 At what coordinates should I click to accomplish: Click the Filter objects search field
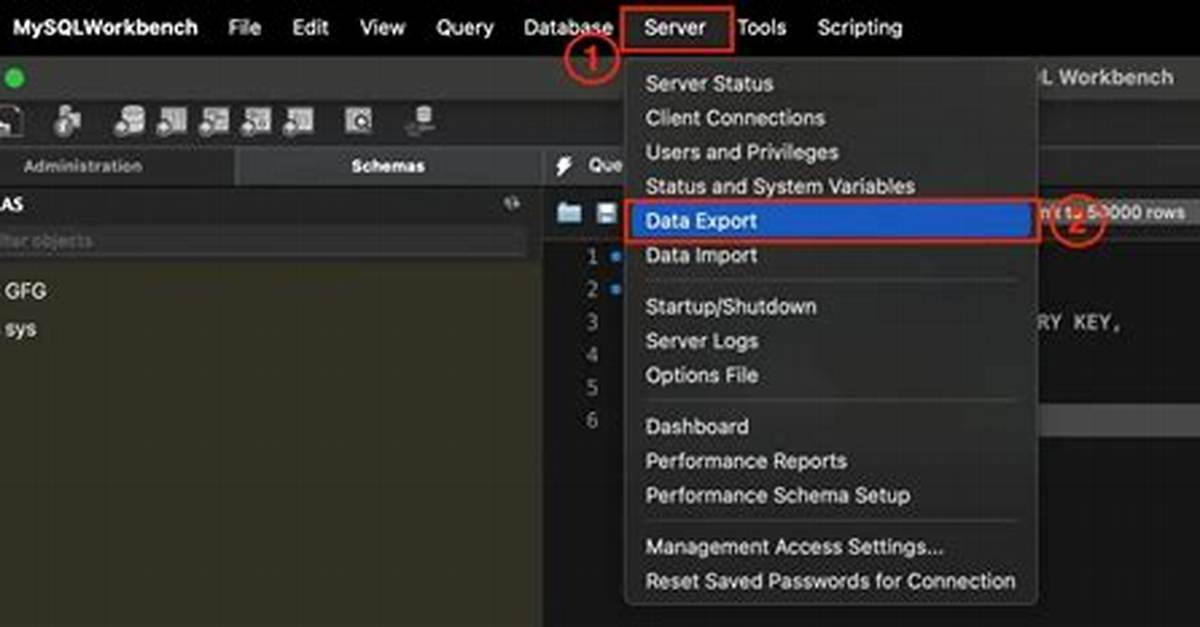coord(263,241)
